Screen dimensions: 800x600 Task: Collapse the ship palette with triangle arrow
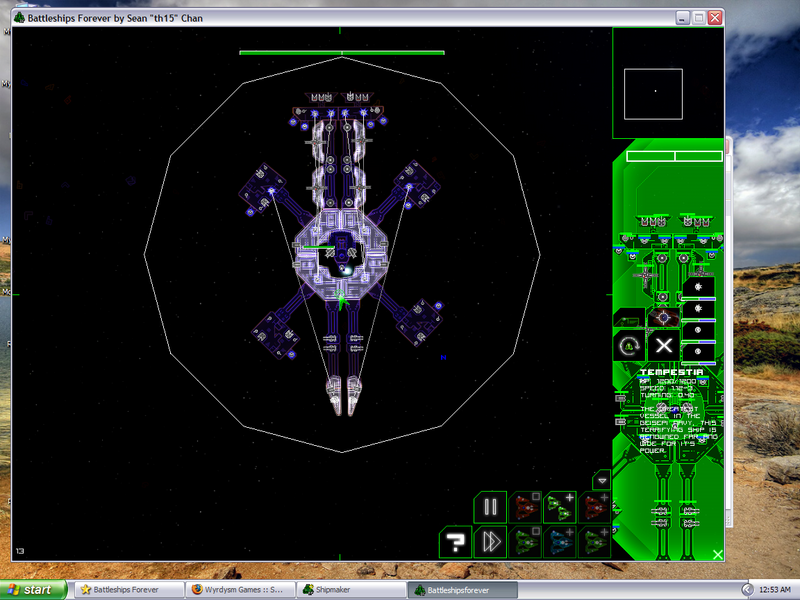tap(602, 481)
